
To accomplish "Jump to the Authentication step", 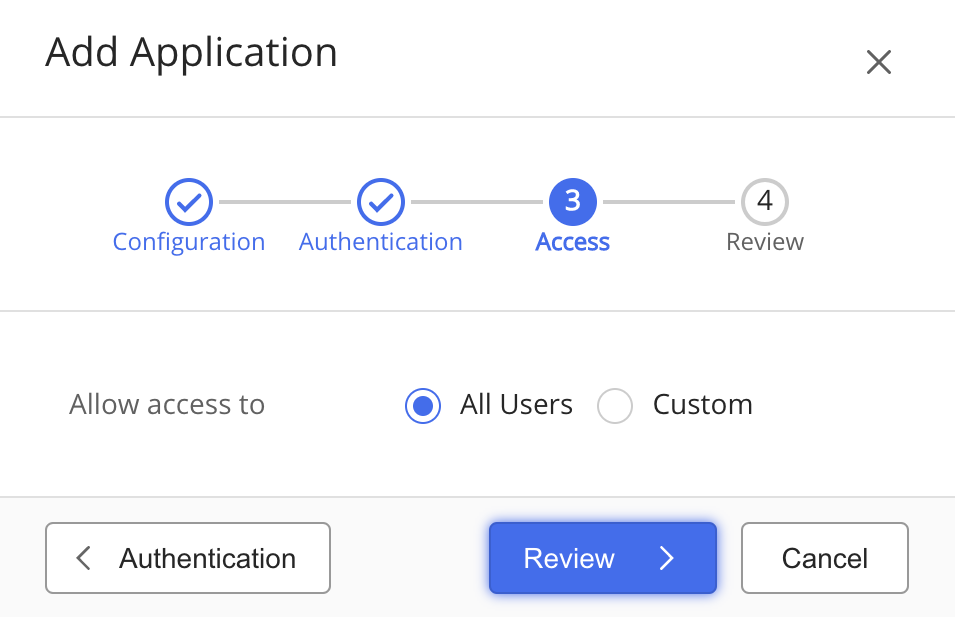I will 381,241.
